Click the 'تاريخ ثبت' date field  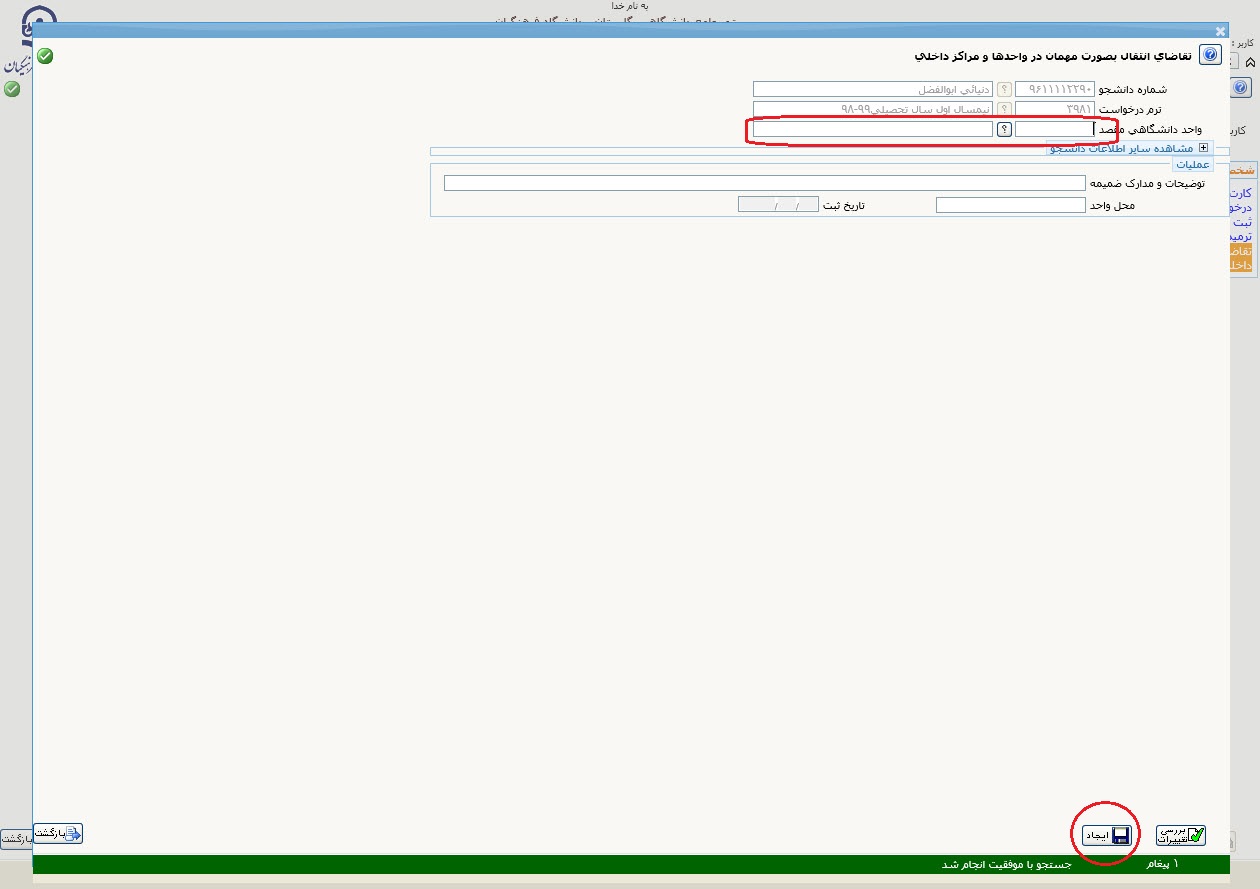(x=778, y=205)
